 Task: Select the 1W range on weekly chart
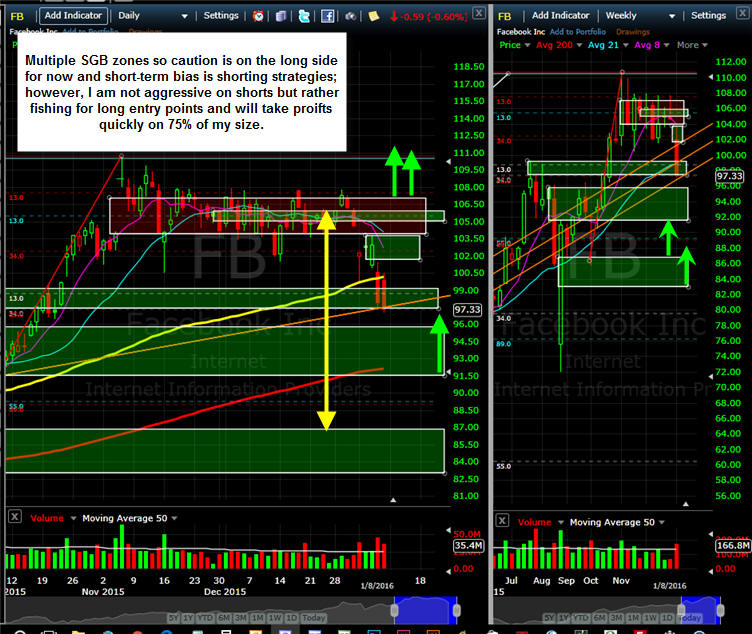pyautogui.click(x=651, y=618)
